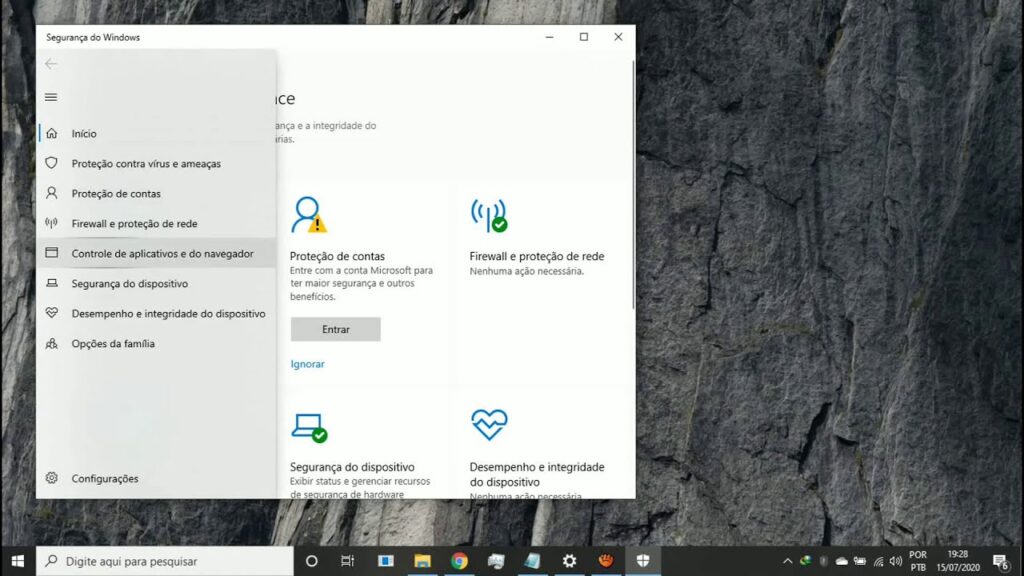1024x576 pixels.
Task: Open Proteção contra vírus e ameaças
Action: tap(146, 163)
